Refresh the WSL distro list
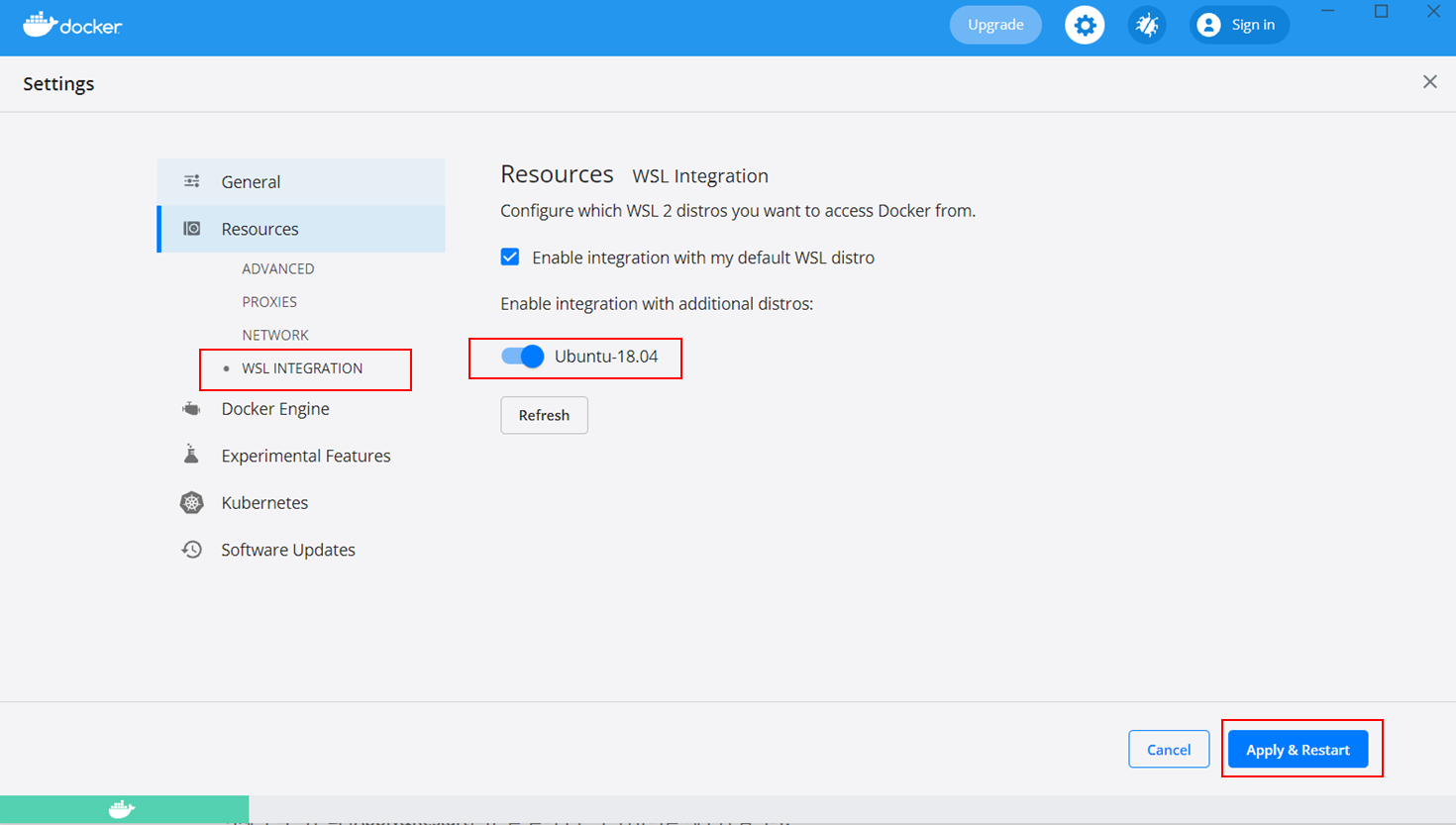 544,415
